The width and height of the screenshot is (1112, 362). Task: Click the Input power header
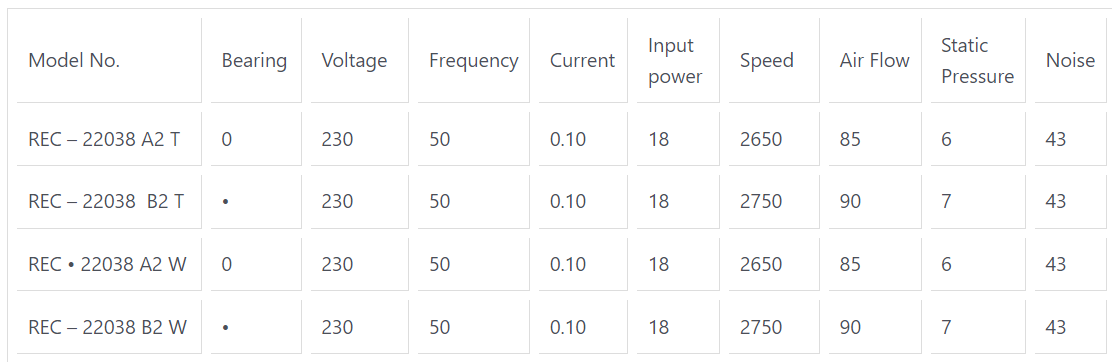pos(675,61)
